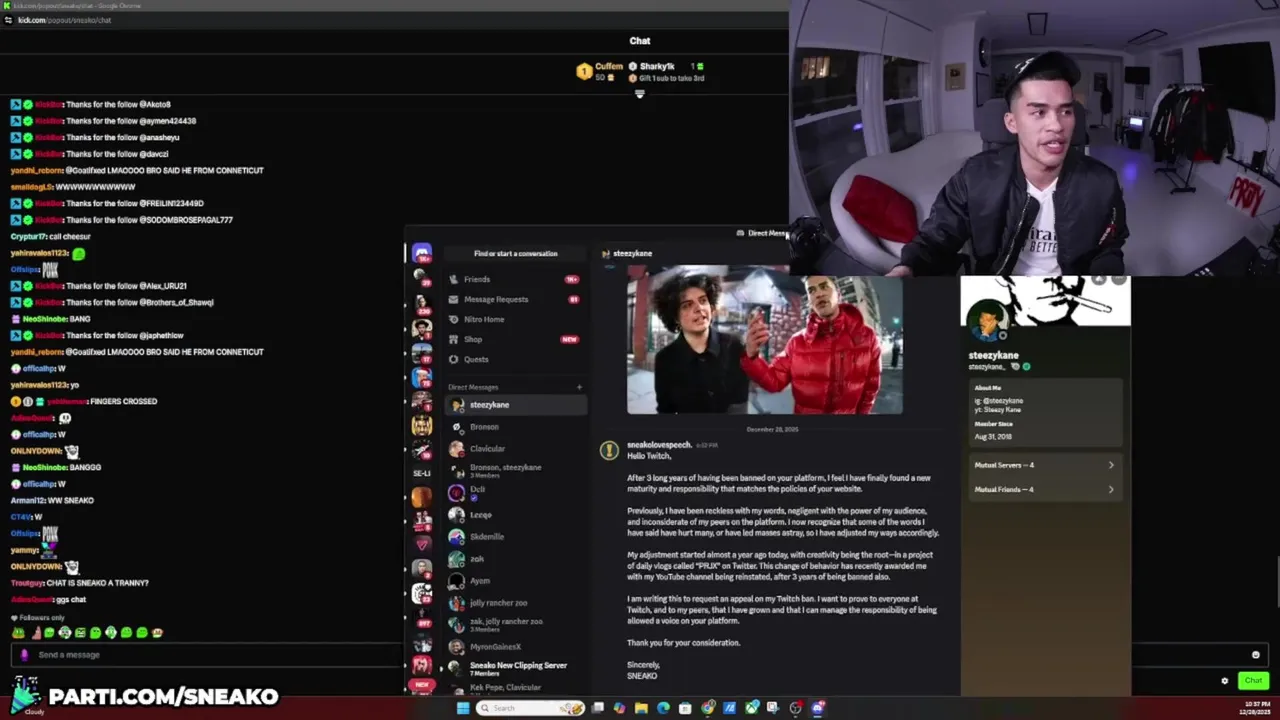The image size is (1280, 720).
Task: Open the Clavicular direct message
Action: (x=516, y=449)
